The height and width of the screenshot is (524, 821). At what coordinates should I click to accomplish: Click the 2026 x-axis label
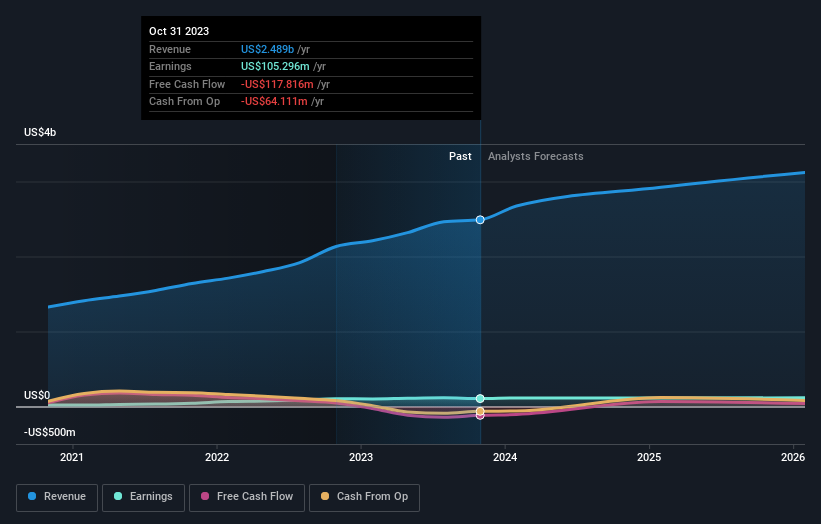pyautogui.click(x=793, y=457)
